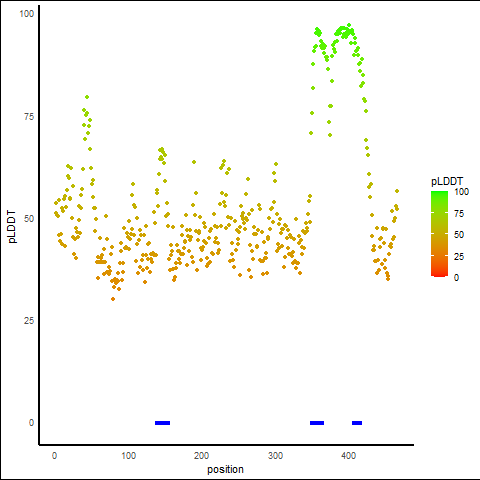Click the legend label 100
480x480 pixels.
(x=461, y=192)
